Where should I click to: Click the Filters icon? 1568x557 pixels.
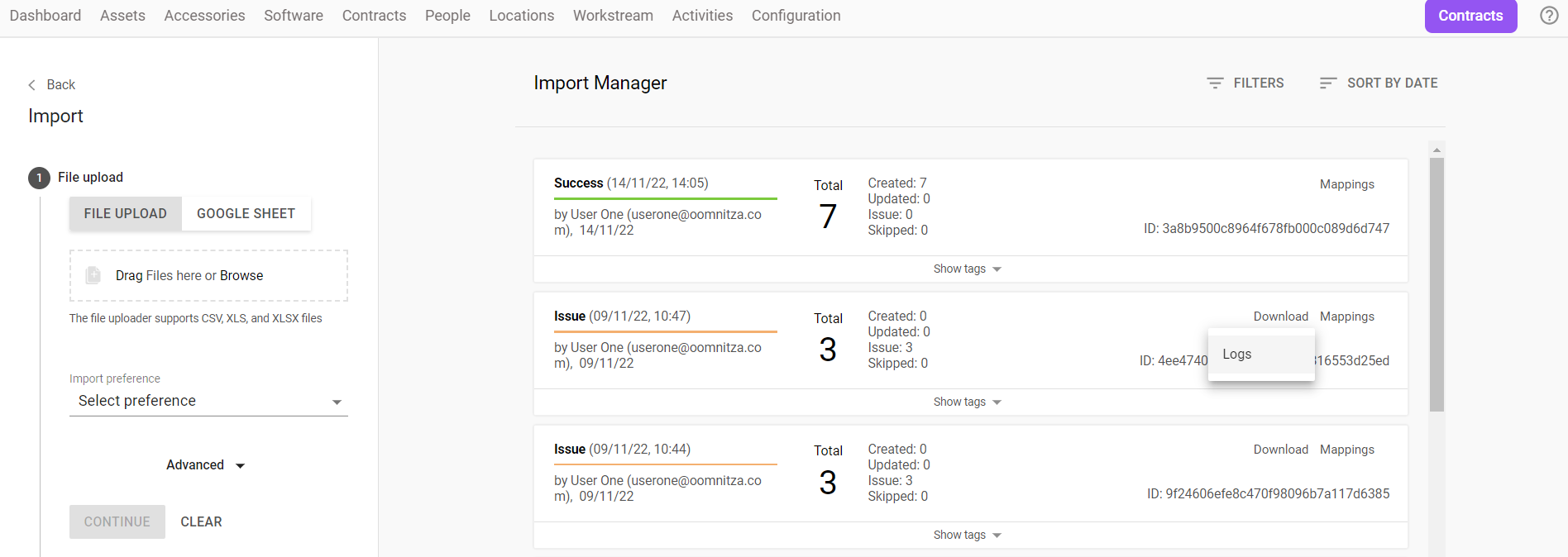1215,83
